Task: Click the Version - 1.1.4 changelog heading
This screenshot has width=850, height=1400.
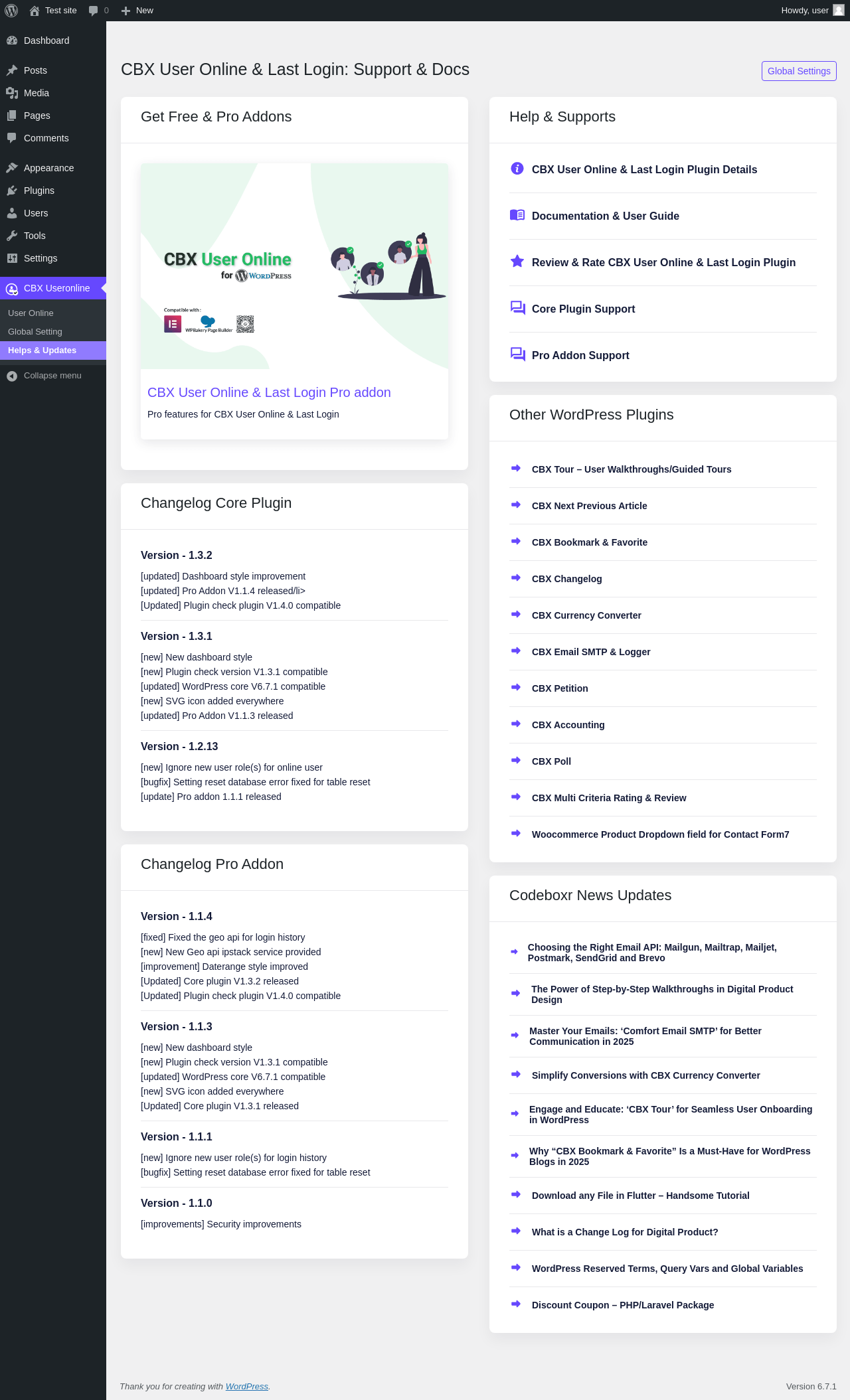Action: coord(177,917)
